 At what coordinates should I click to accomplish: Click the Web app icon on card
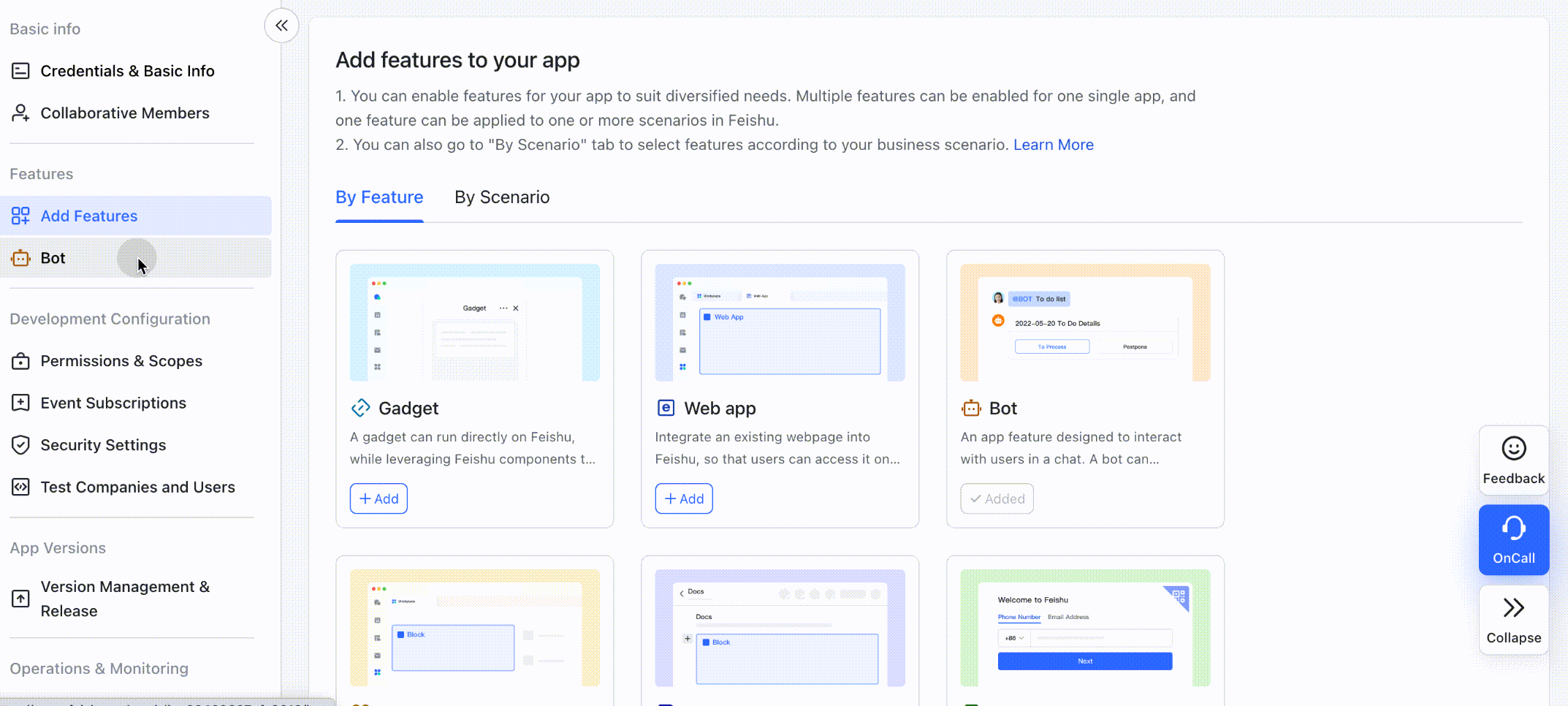coord(666,408)
